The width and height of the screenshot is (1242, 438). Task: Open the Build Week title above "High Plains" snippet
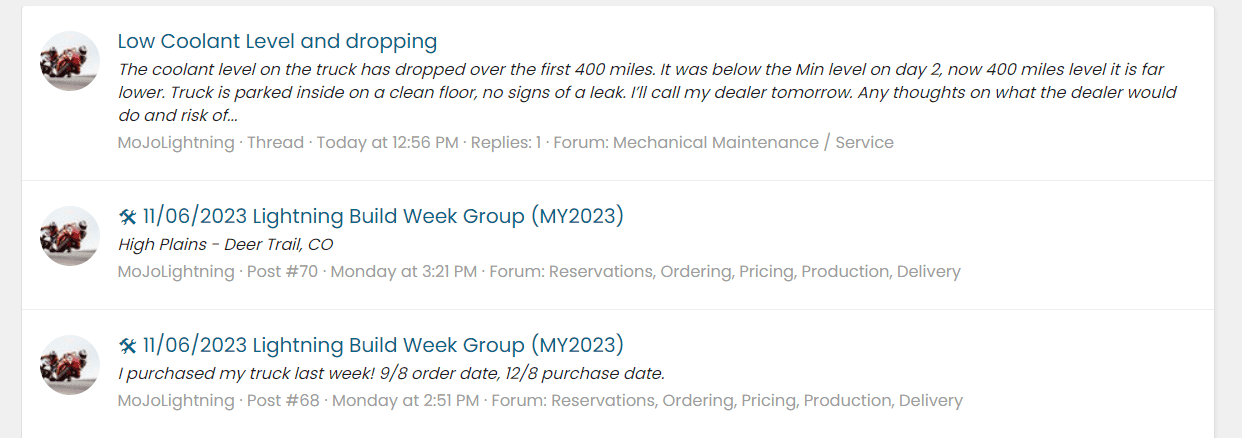pyautogui.click(x=383, y=216)
